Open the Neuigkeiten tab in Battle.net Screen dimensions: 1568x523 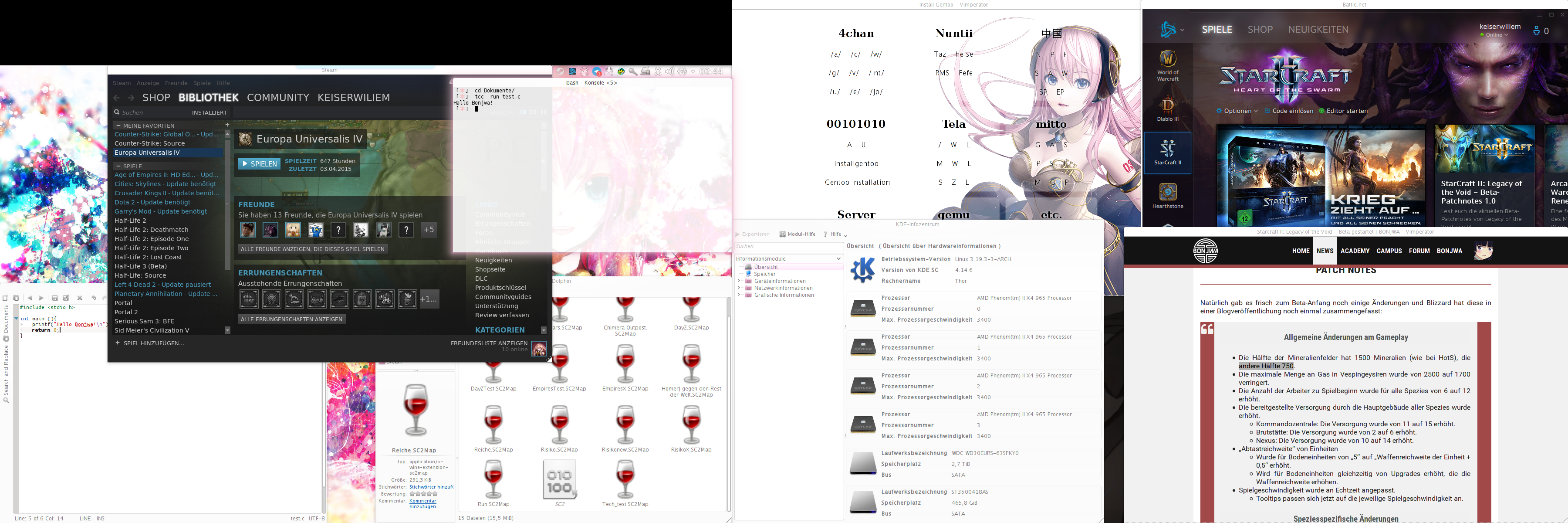tap(1318, 29)
